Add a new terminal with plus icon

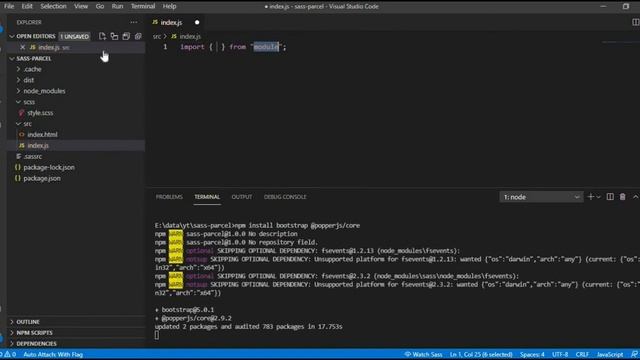[590, 197]
